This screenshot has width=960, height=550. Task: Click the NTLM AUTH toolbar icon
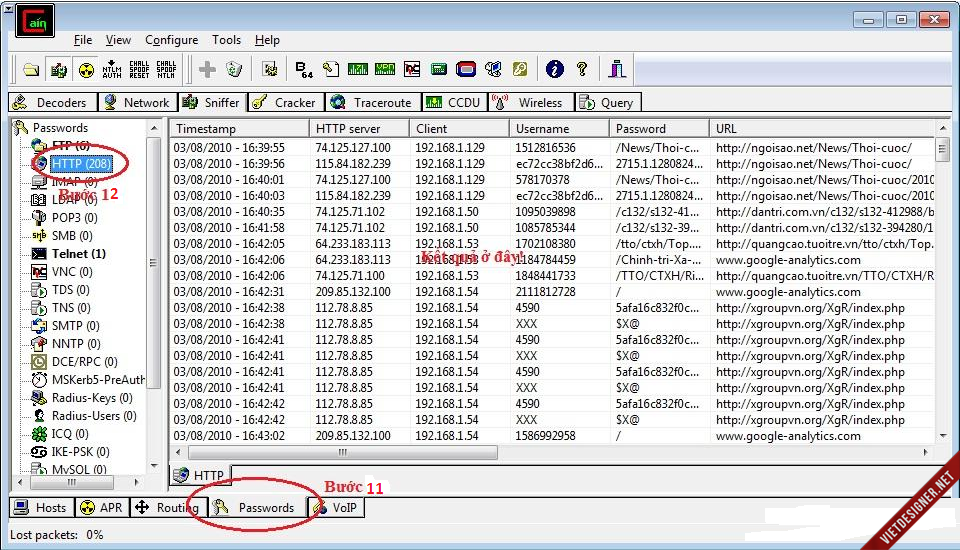click(x=111, y=69)
